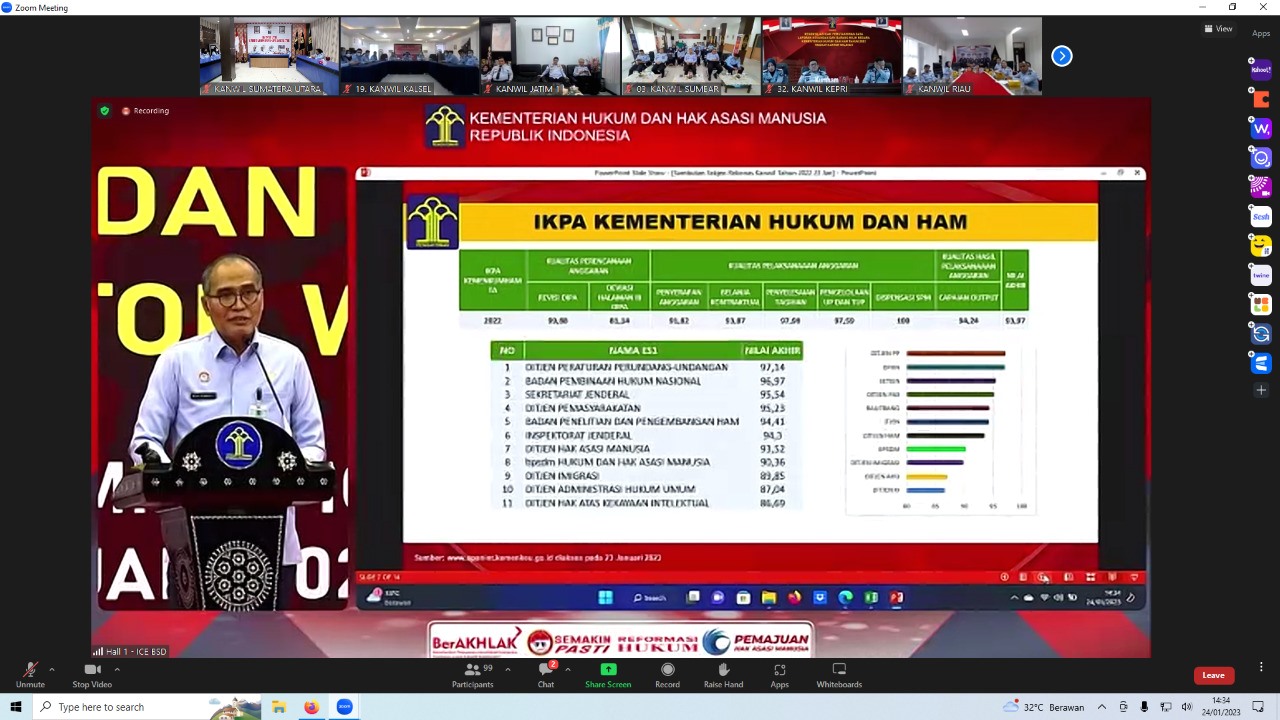
Task: Click the red Leave button
Action: pos(1213,675)
